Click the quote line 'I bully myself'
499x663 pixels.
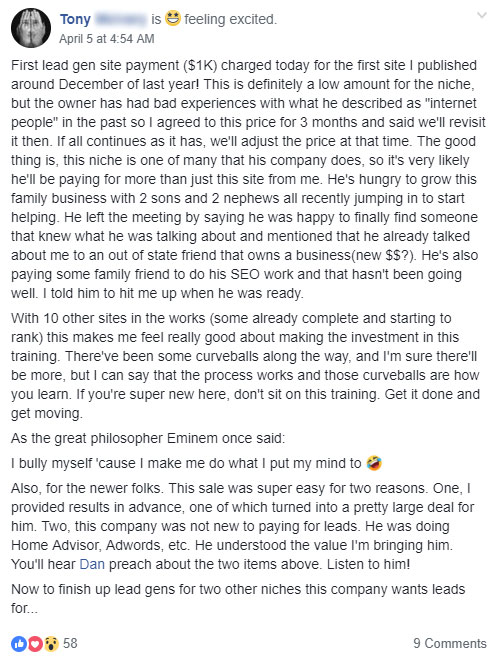point(186,463)
